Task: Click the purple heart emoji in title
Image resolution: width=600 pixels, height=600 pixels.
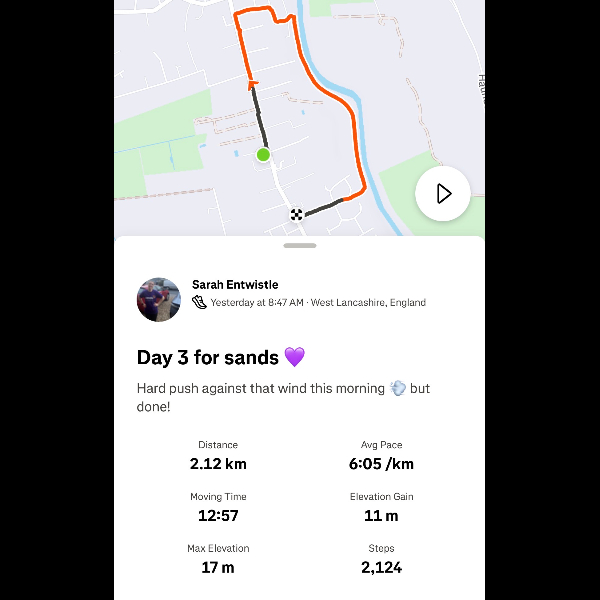Action: [x=294, y=357]
